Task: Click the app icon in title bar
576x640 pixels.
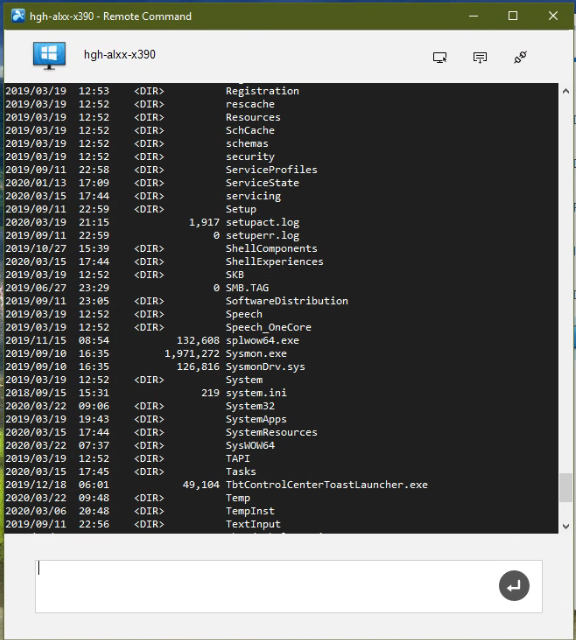Action: click(x=18, y=16)
